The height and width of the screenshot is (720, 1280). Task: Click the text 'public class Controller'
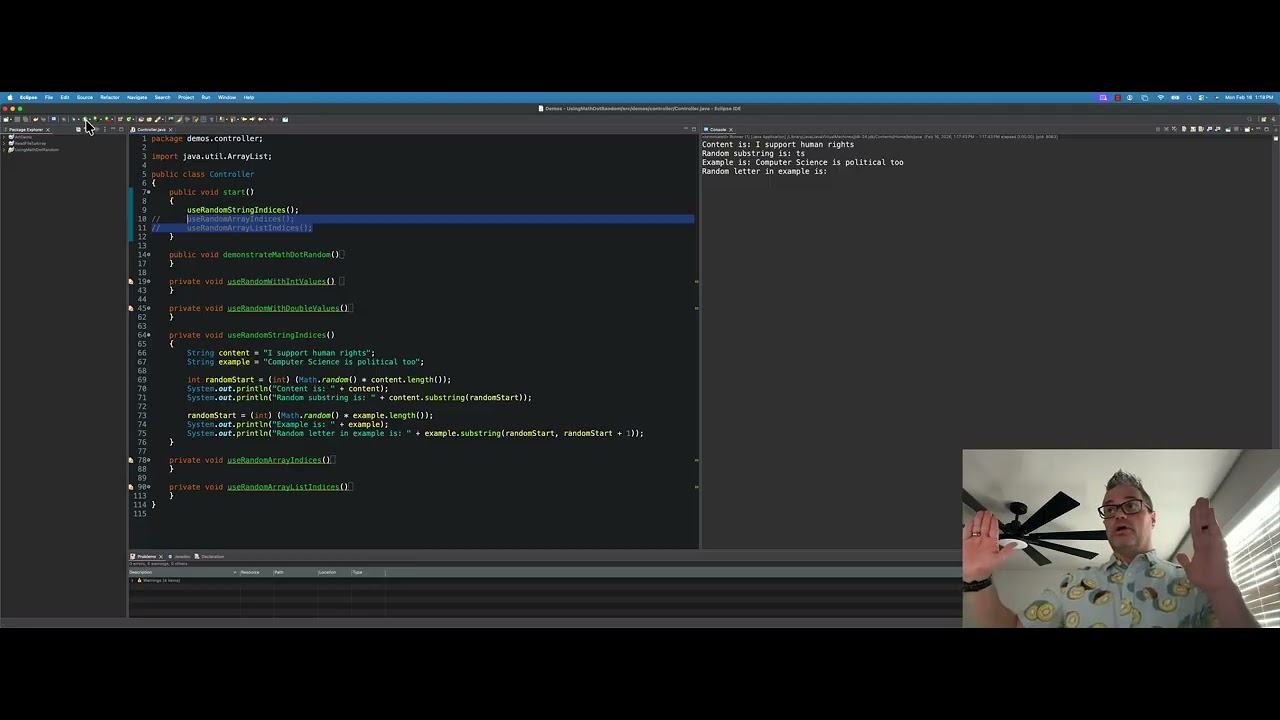coord(203,174)
